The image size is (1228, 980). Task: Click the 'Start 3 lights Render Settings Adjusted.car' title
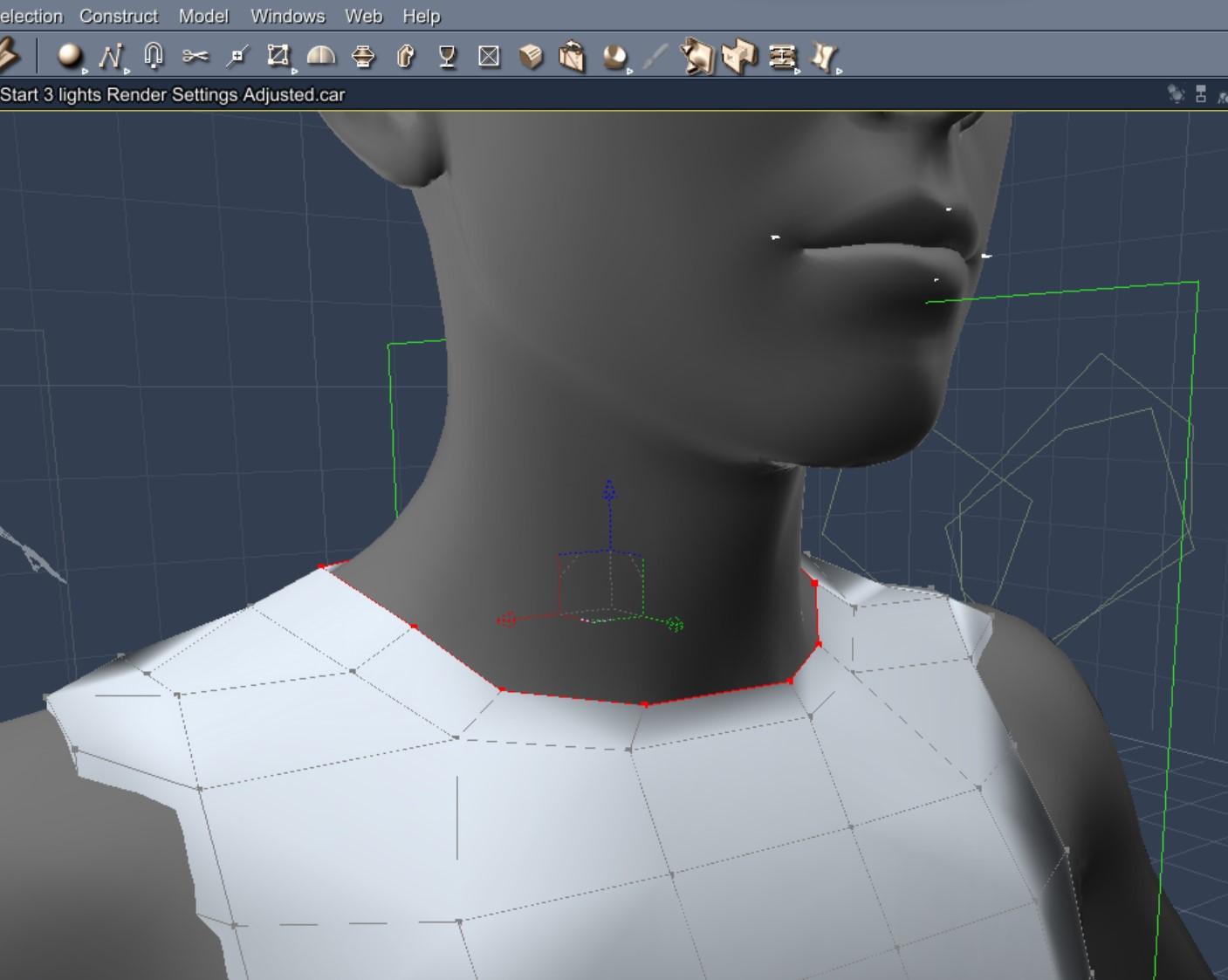pyautogui.click(x=173, y=94)
